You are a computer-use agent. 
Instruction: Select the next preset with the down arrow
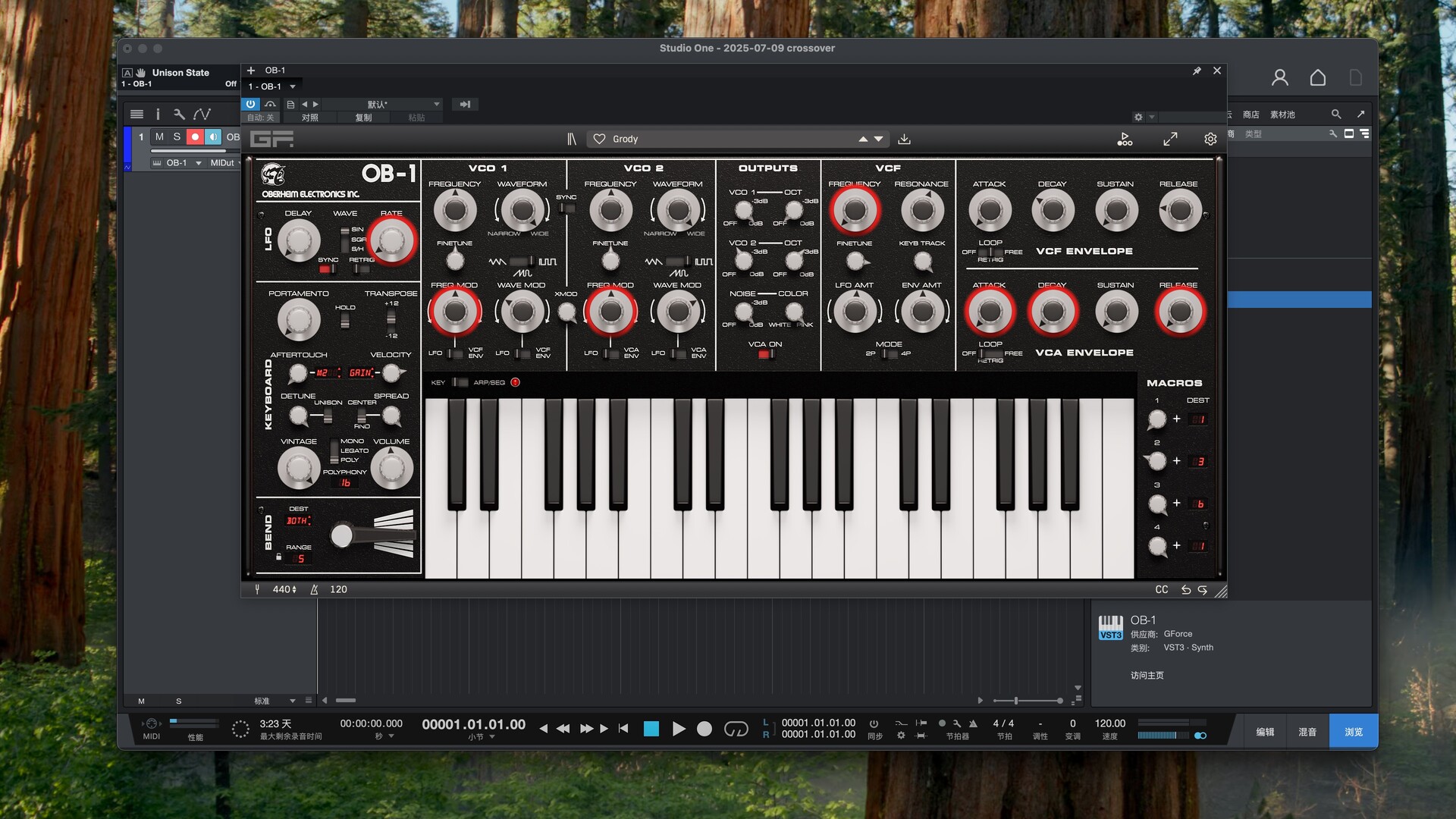(x=878, y=139)
